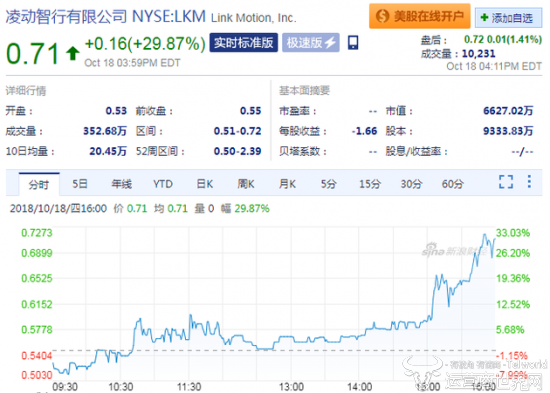The width and height of the screenshot is (550, 393).
Task: Expand chart with fullscreen icon
Action: click(506, 182)
